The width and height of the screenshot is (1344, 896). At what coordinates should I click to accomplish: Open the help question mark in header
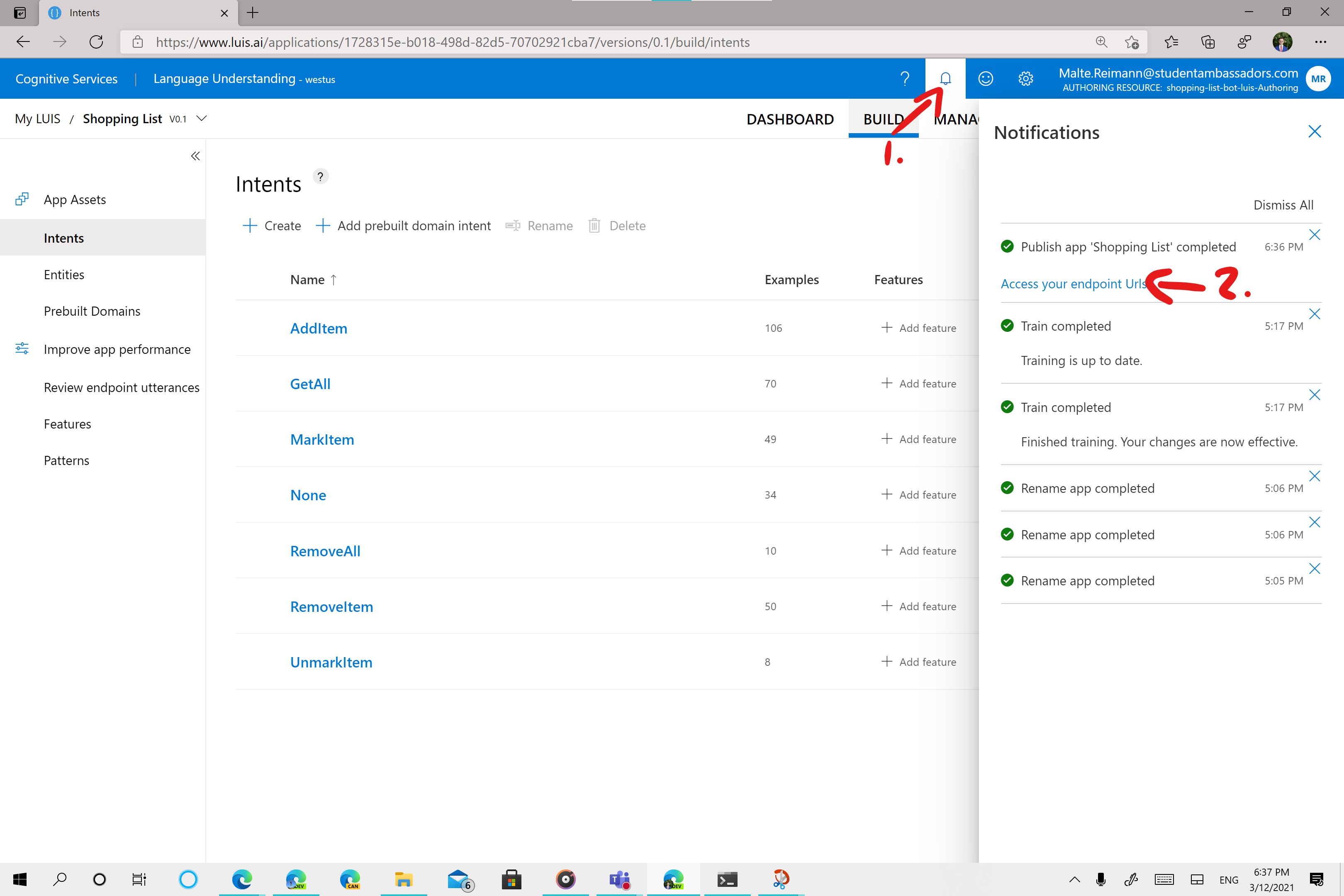[905, 78]
